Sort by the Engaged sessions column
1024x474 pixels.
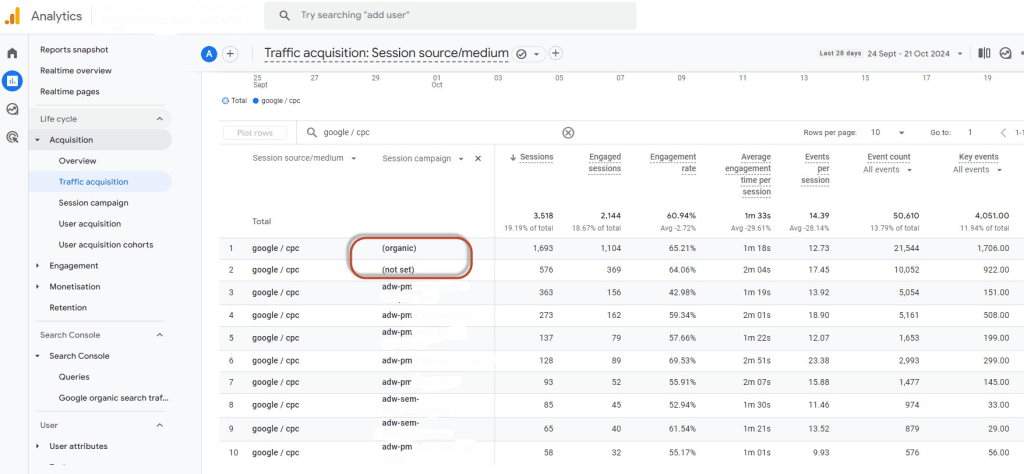[x=605, y=163]
